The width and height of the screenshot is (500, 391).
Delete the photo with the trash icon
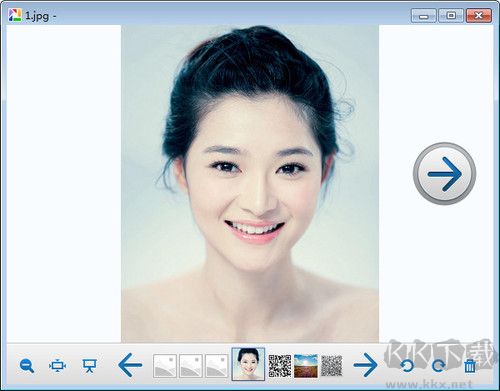click(x=470, y=366)
